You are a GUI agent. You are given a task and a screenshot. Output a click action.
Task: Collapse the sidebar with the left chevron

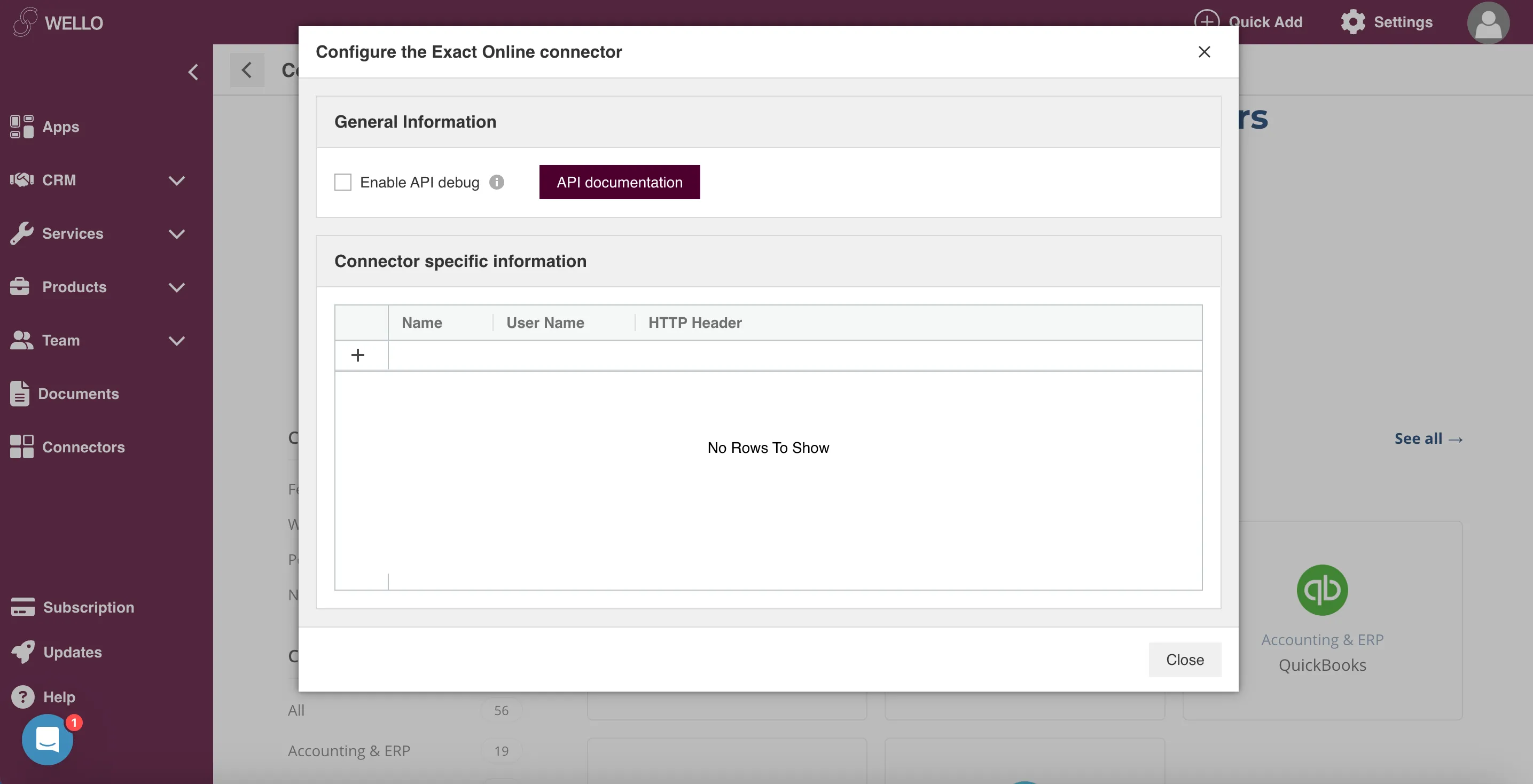pyautogui.click(x=193, y=72)
